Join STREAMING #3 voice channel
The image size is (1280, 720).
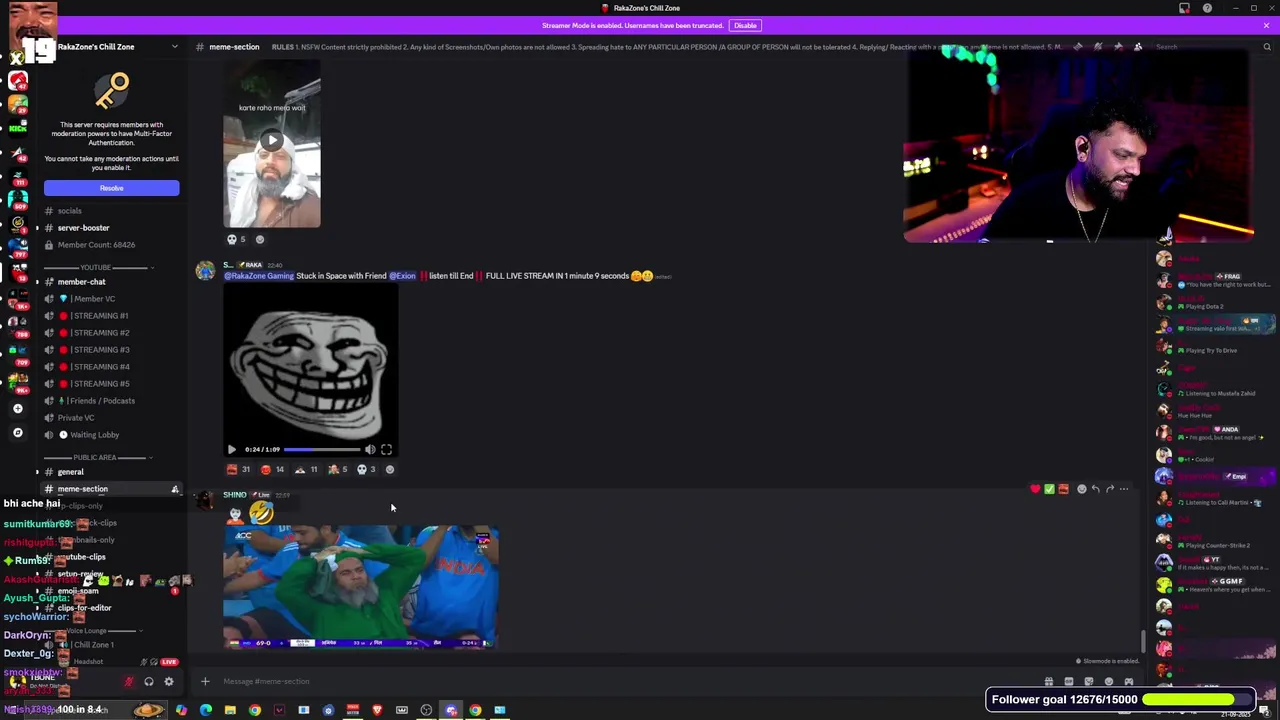pos(111,350)
